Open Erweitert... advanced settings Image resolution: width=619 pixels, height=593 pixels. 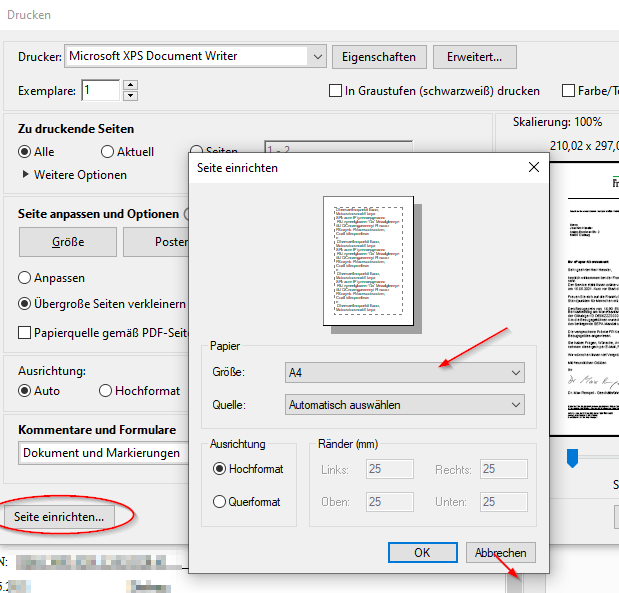475,57
